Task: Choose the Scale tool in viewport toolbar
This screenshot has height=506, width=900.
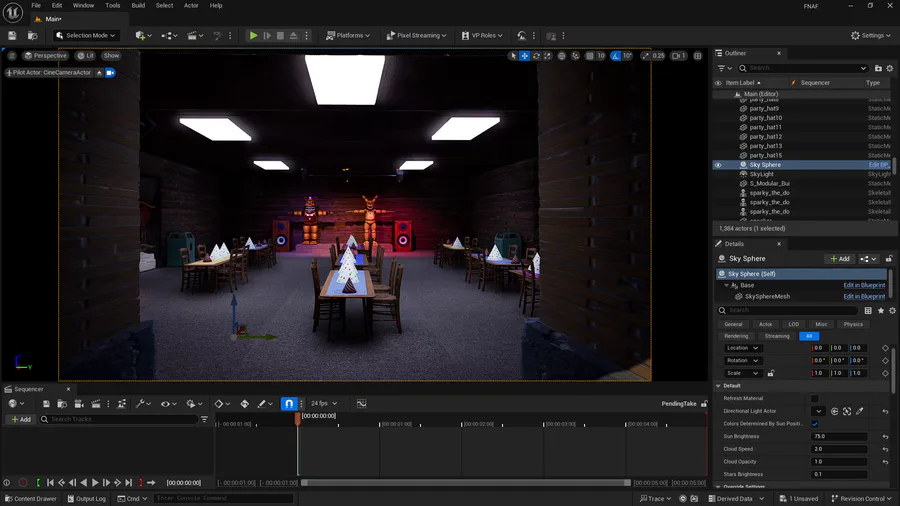Action: tap(548, 56)
